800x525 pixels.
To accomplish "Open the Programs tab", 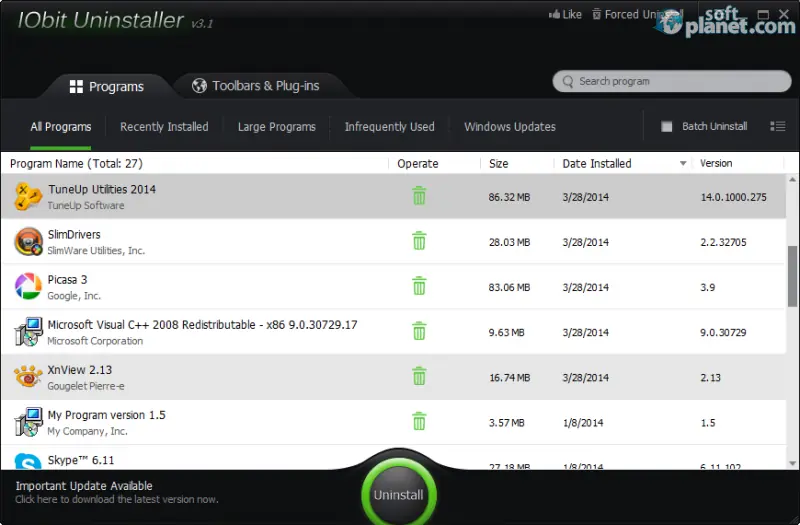I will [x=107, y=87].
